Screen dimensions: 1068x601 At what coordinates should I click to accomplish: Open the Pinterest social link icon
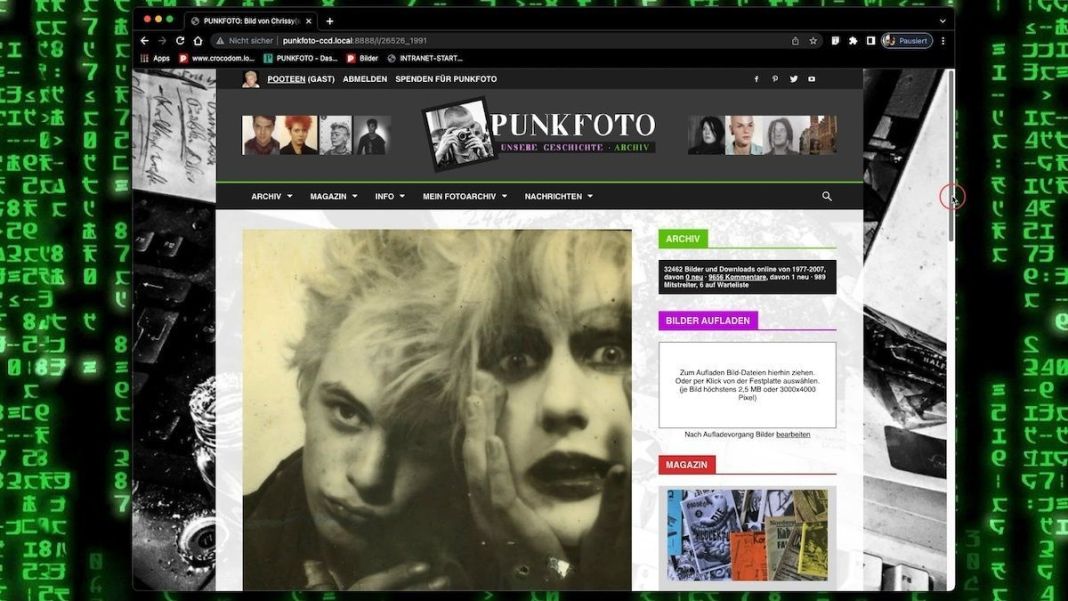pos(775,79)
